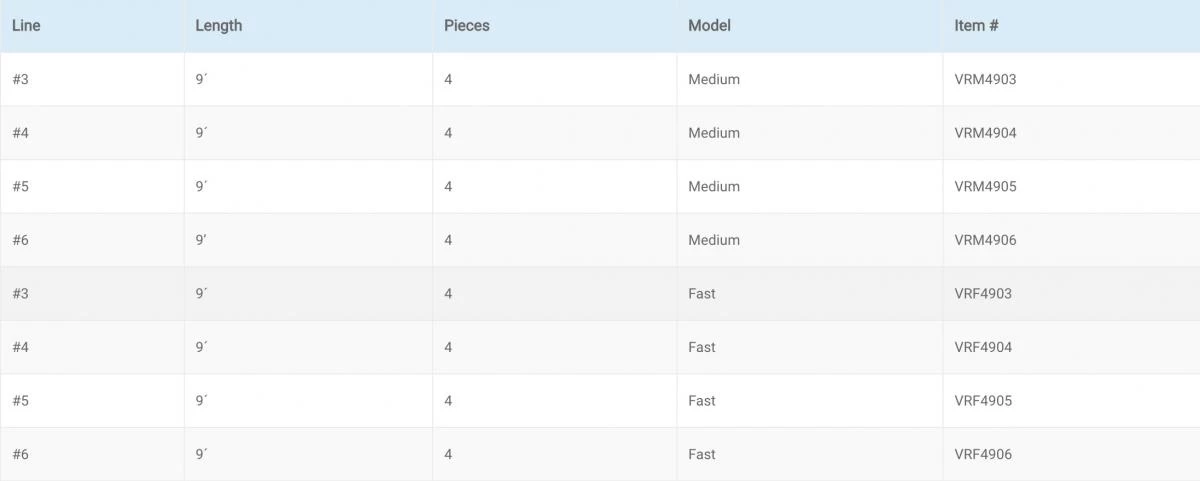Select item number VRM4905
The width and height of the screenshot is (1200, 481).
coord(985,186)
